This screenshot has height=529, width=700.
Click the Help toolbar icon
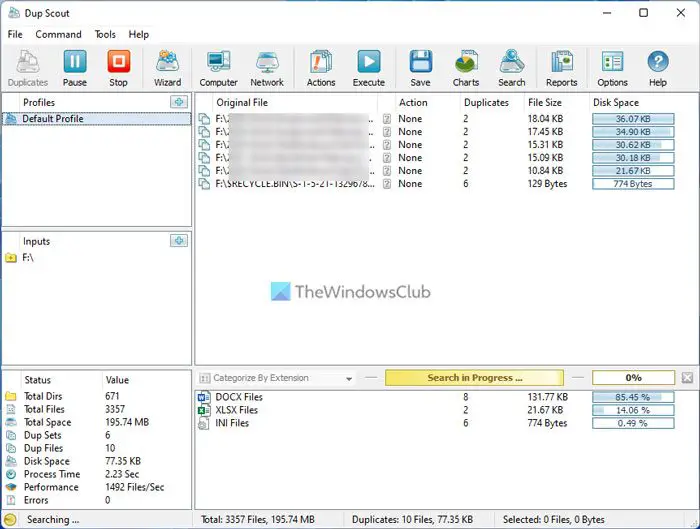658,68
